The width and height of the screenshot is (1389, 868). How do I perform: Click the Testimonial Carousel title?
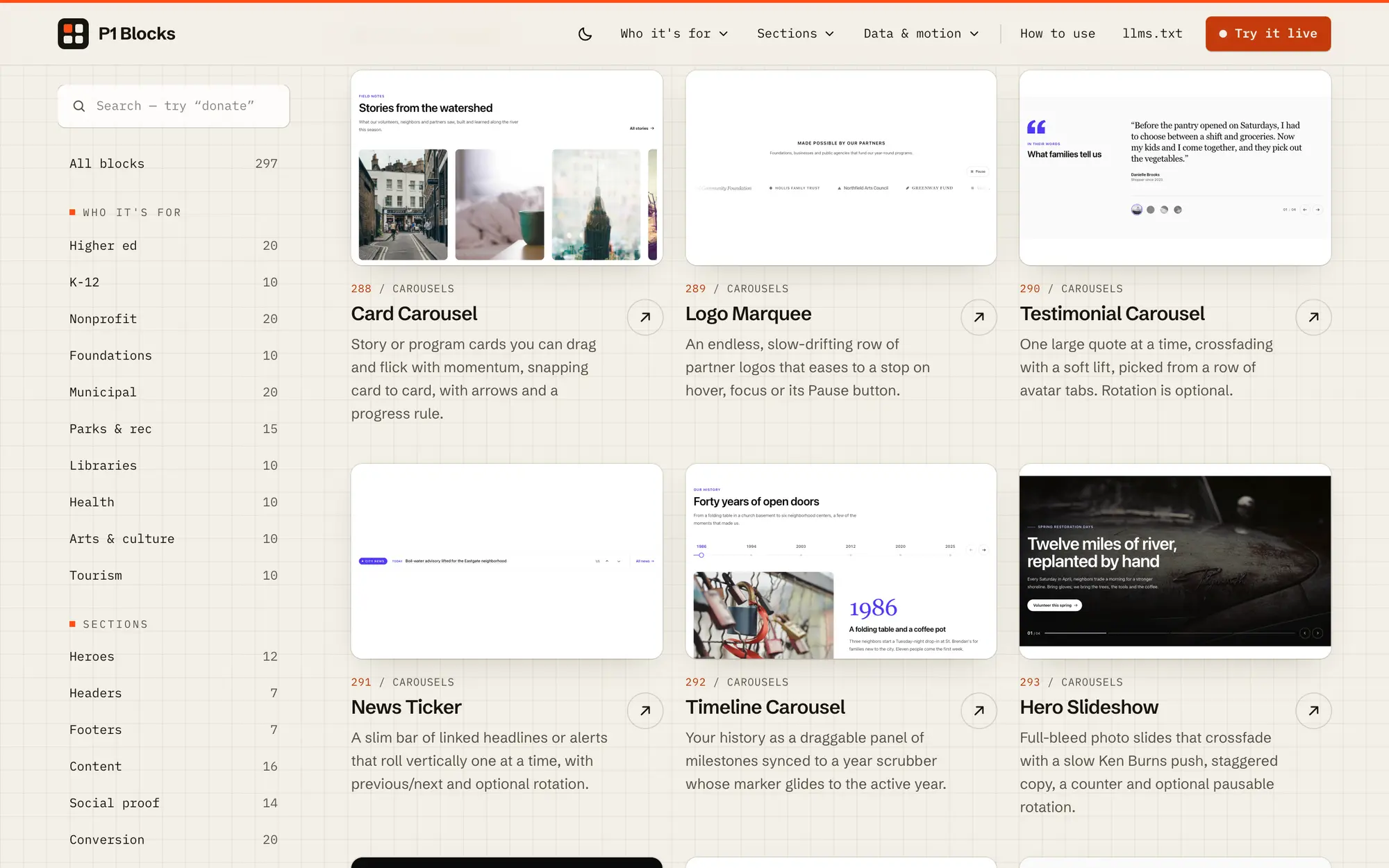click(x=1112, y=314)
